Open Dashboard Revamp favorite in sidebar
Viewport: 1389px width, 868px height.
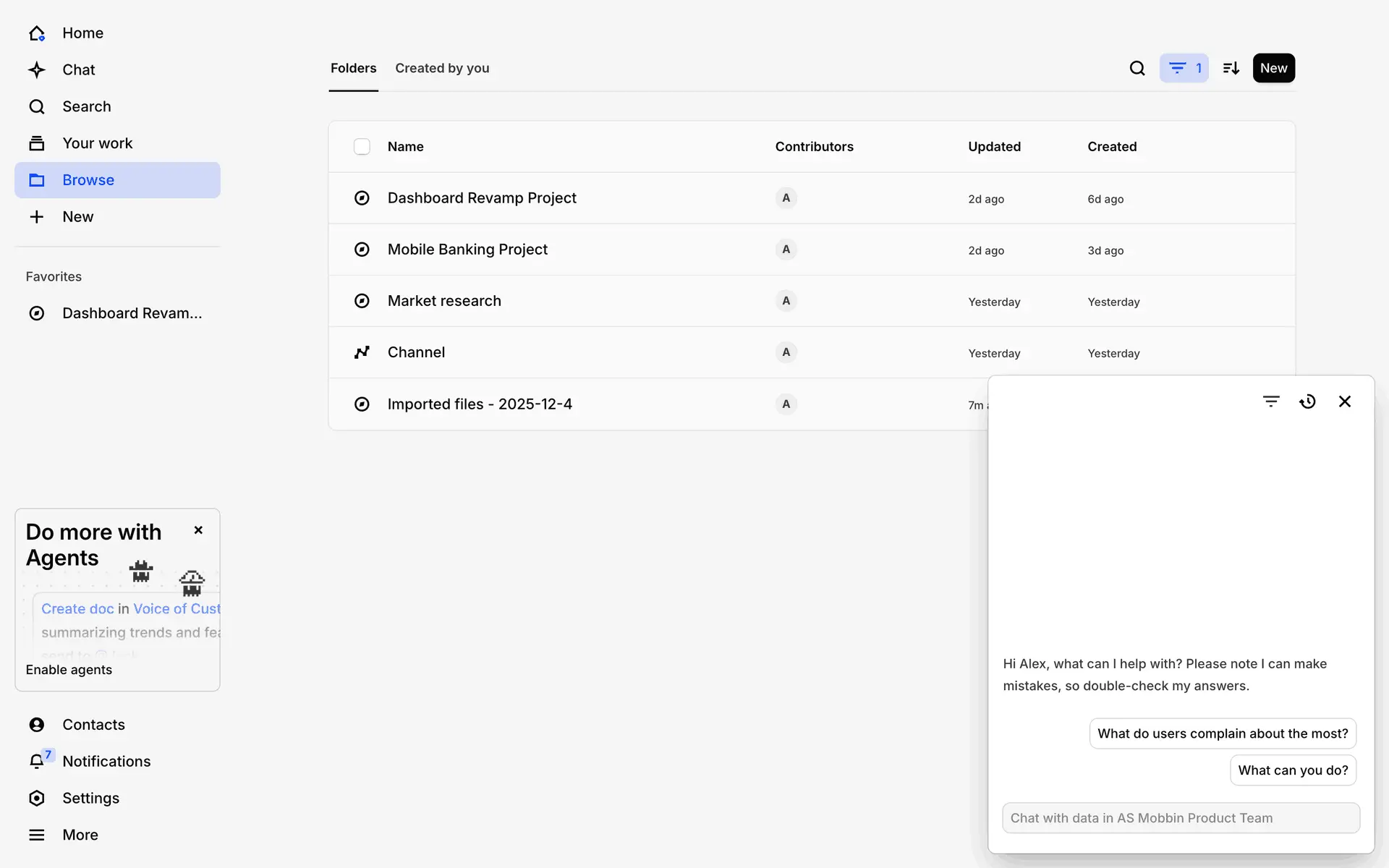point(132,313)
